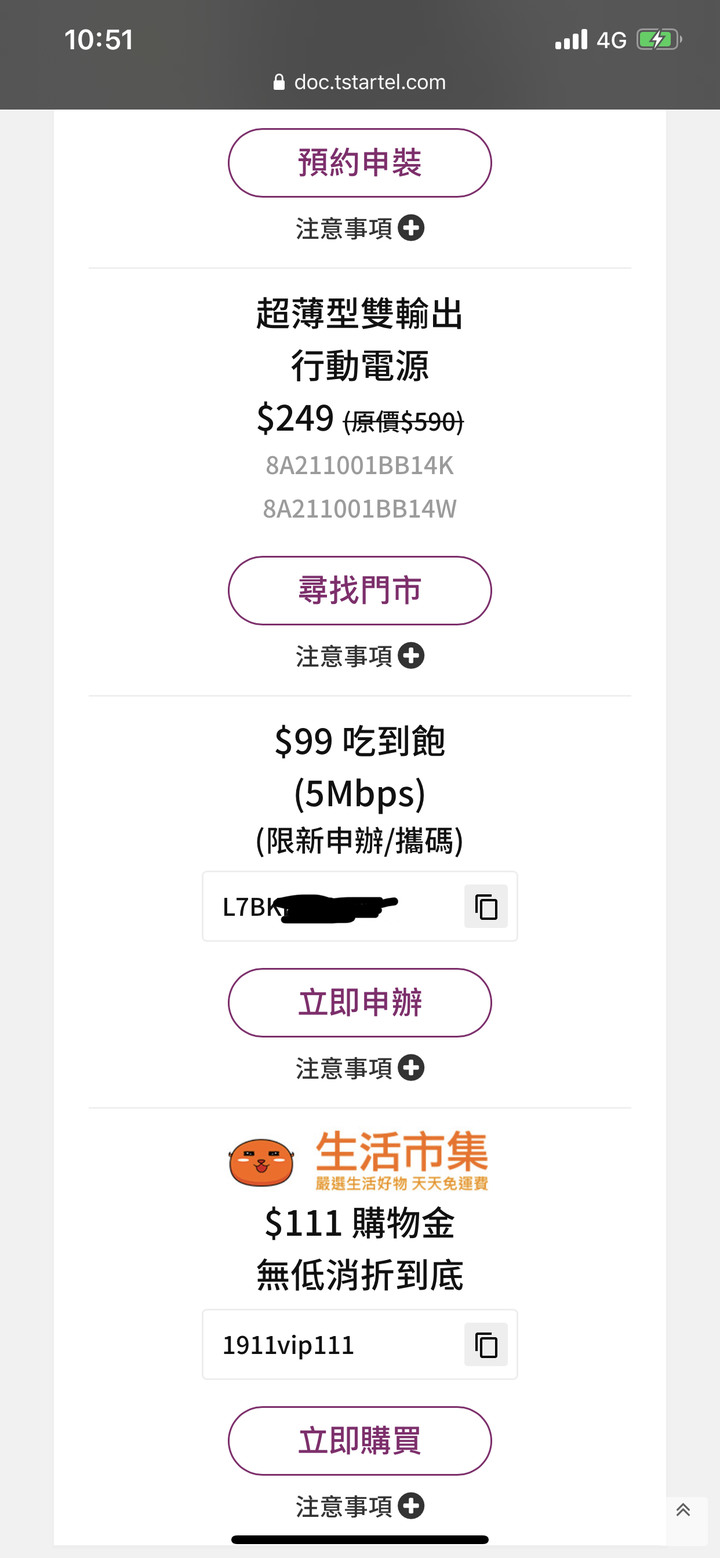Tap the battery charging indicator
720x1558 pixels.
point(659,40)
